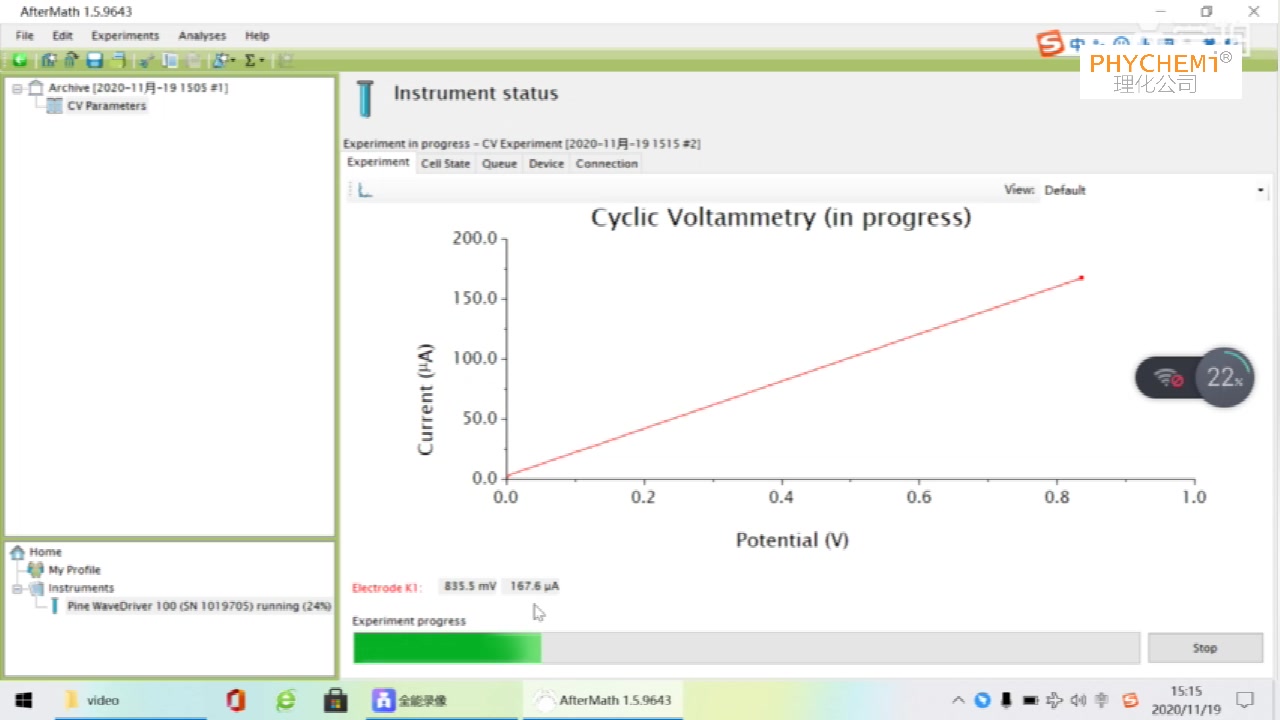Click the Cyclic Voltammetry plot title
This screenshot has height=720, width=1280.
[781, 217]
